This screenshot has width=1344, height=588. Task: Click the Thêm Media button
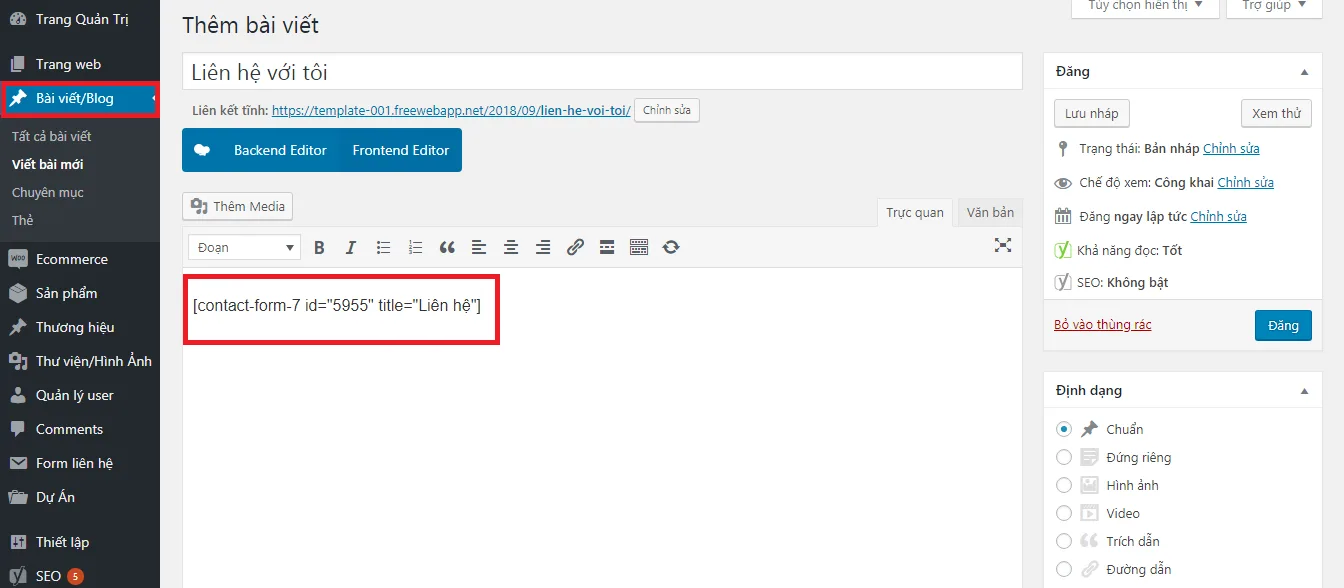[238, 206]
